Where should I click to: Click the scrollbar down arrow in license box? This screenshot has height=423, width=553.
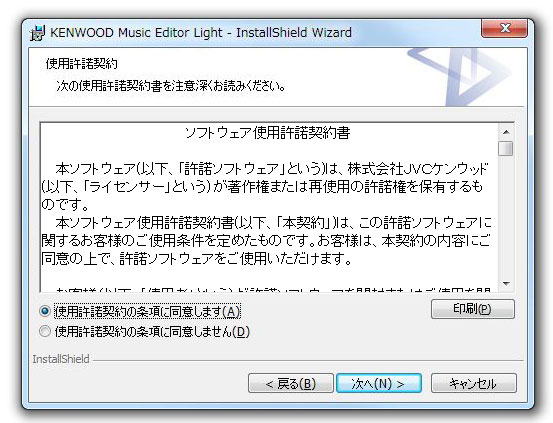506,284
